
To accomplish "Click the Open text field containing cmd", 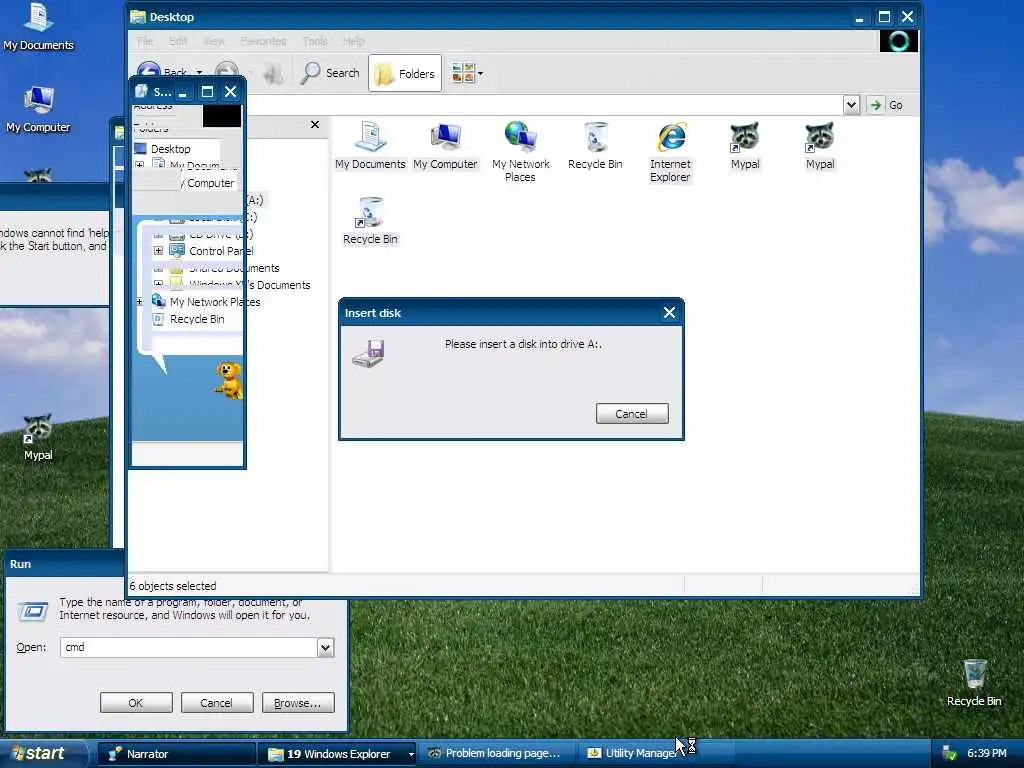I will click(188, 647).
